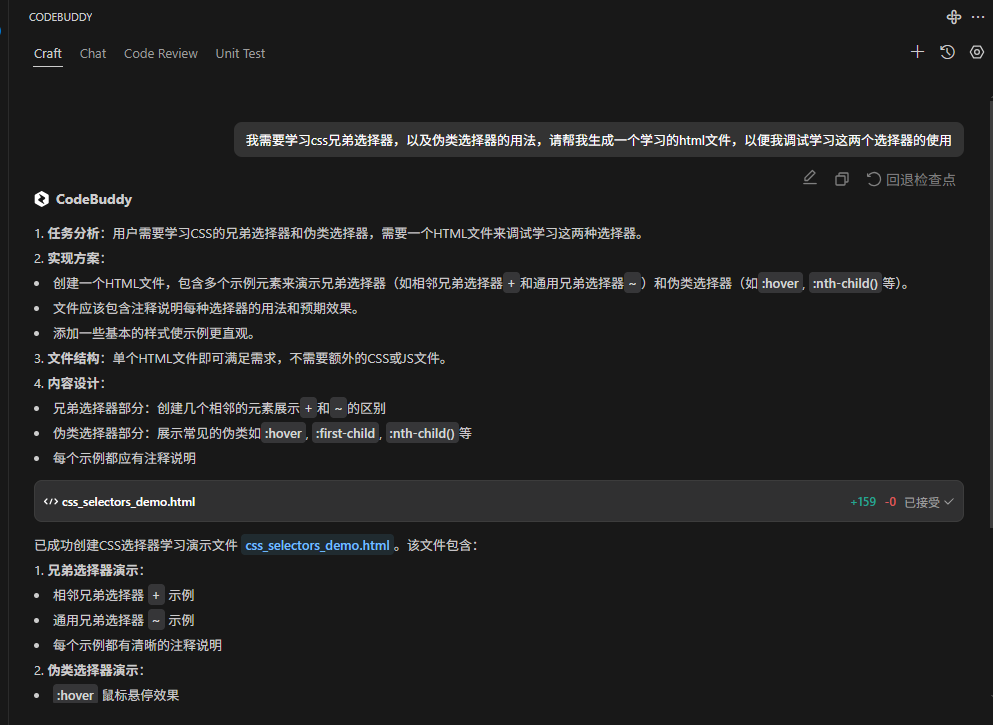Open css_selectors_demo.html file card
This screenshot has width=993, height=725.
(x=498, y=501)
